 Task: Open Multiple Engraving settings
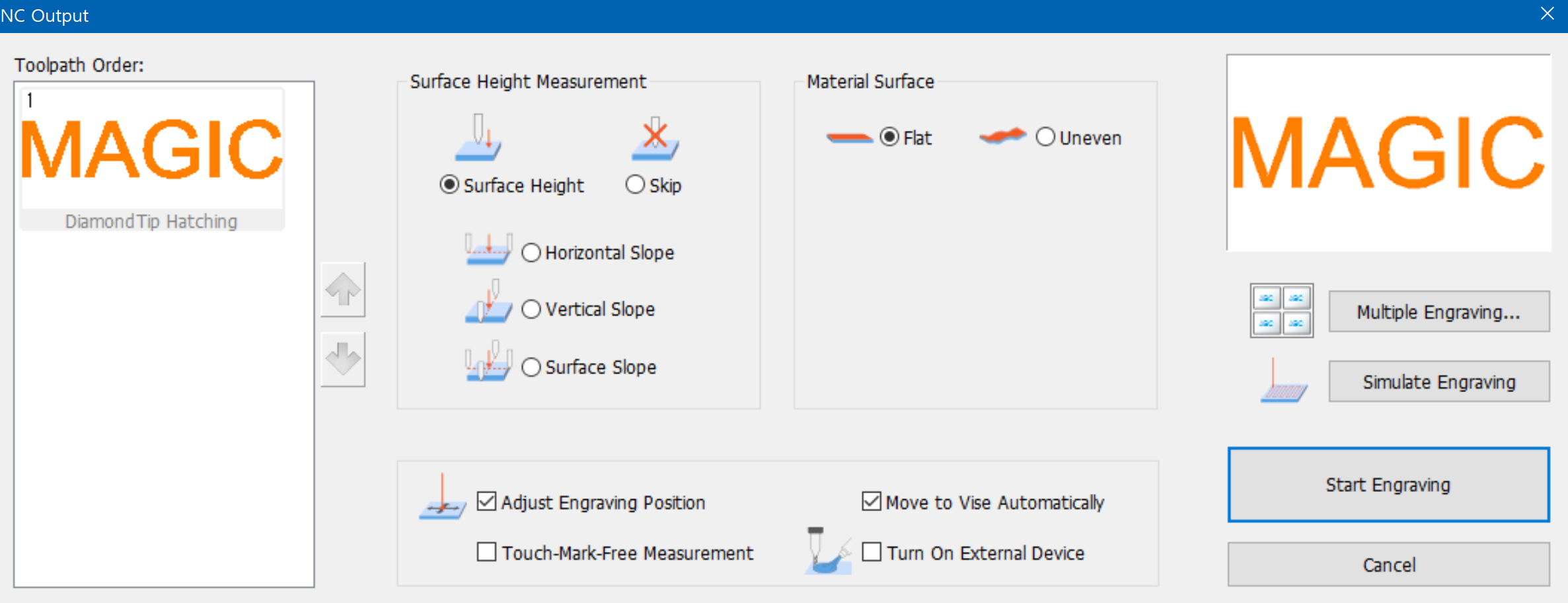tap(1438, 311)
